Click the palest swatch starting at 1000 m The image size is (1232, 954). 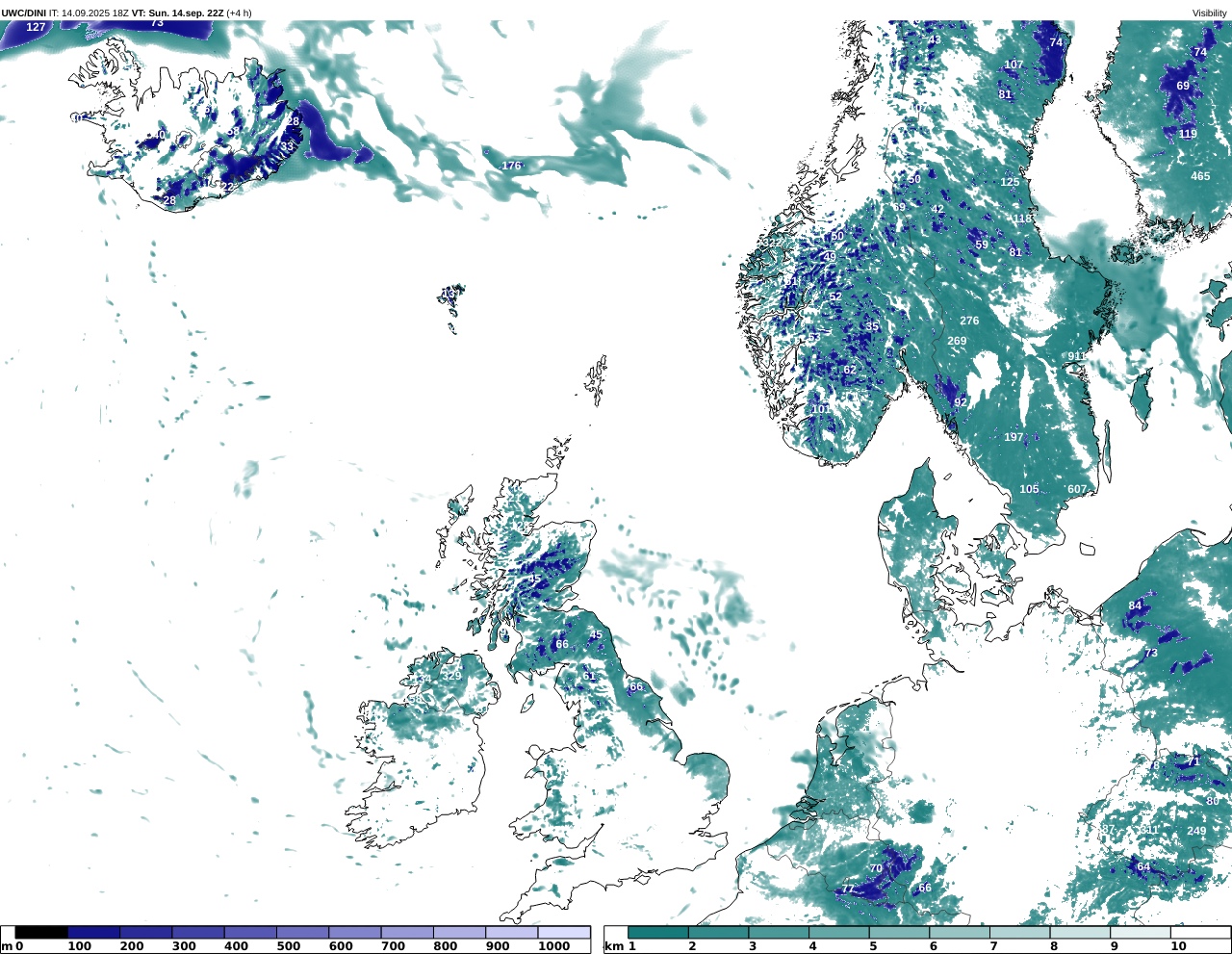tap(563, 932)
